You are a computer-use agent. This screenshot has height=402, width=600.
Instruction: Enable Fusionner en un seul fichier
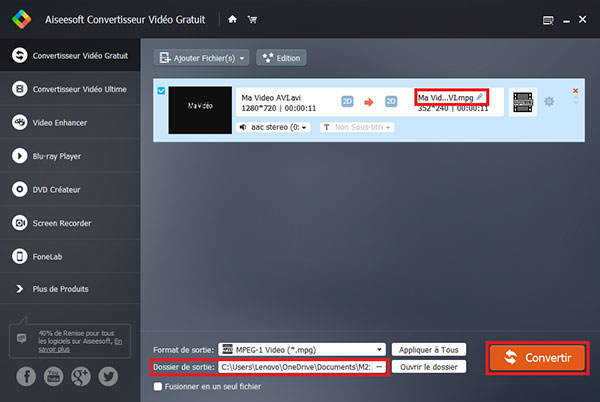pos(159,386)
